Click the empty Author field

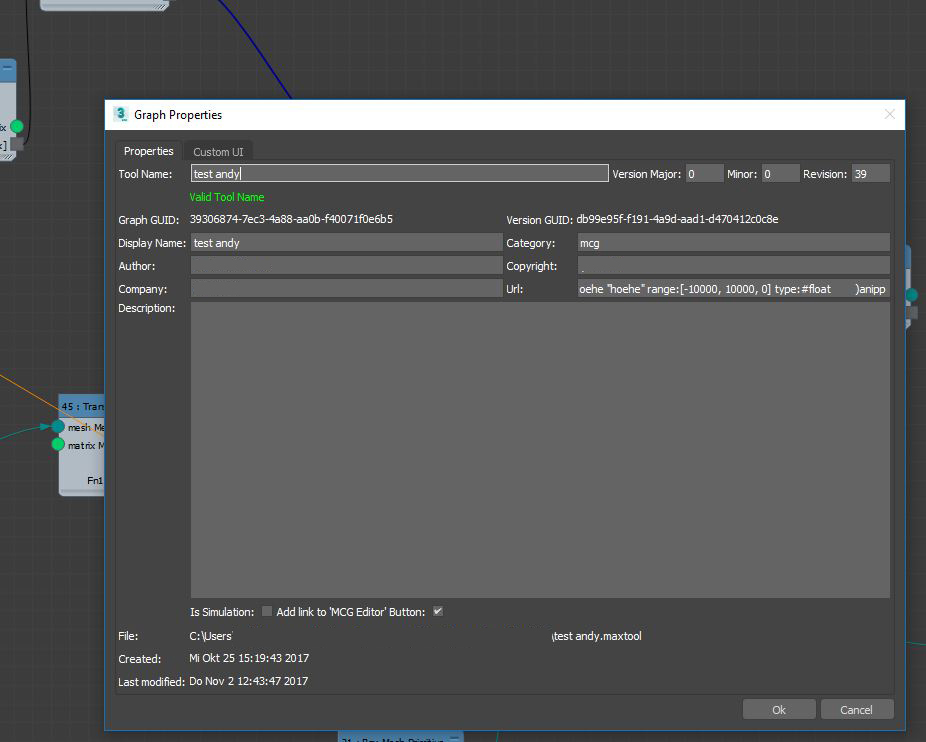[x=345, y=265]
